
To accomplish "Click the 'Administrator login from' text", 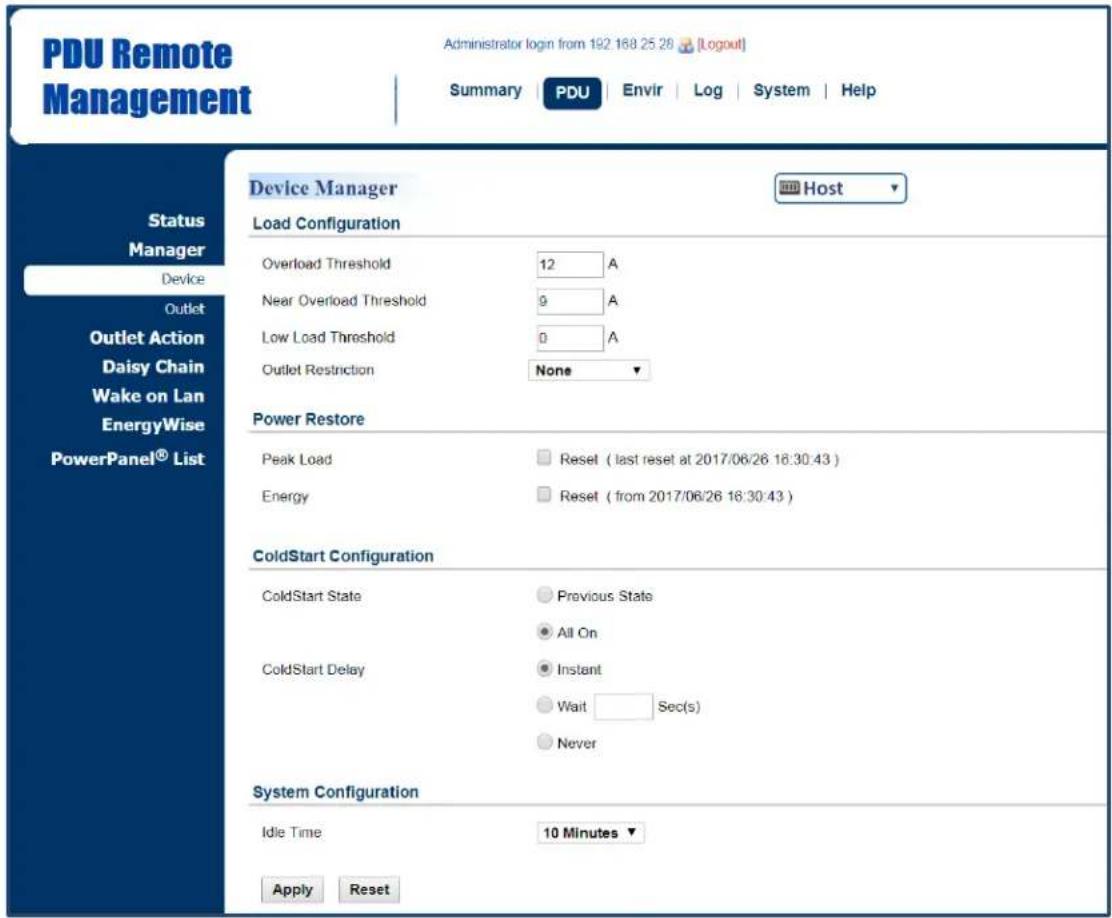I will 515,44.
